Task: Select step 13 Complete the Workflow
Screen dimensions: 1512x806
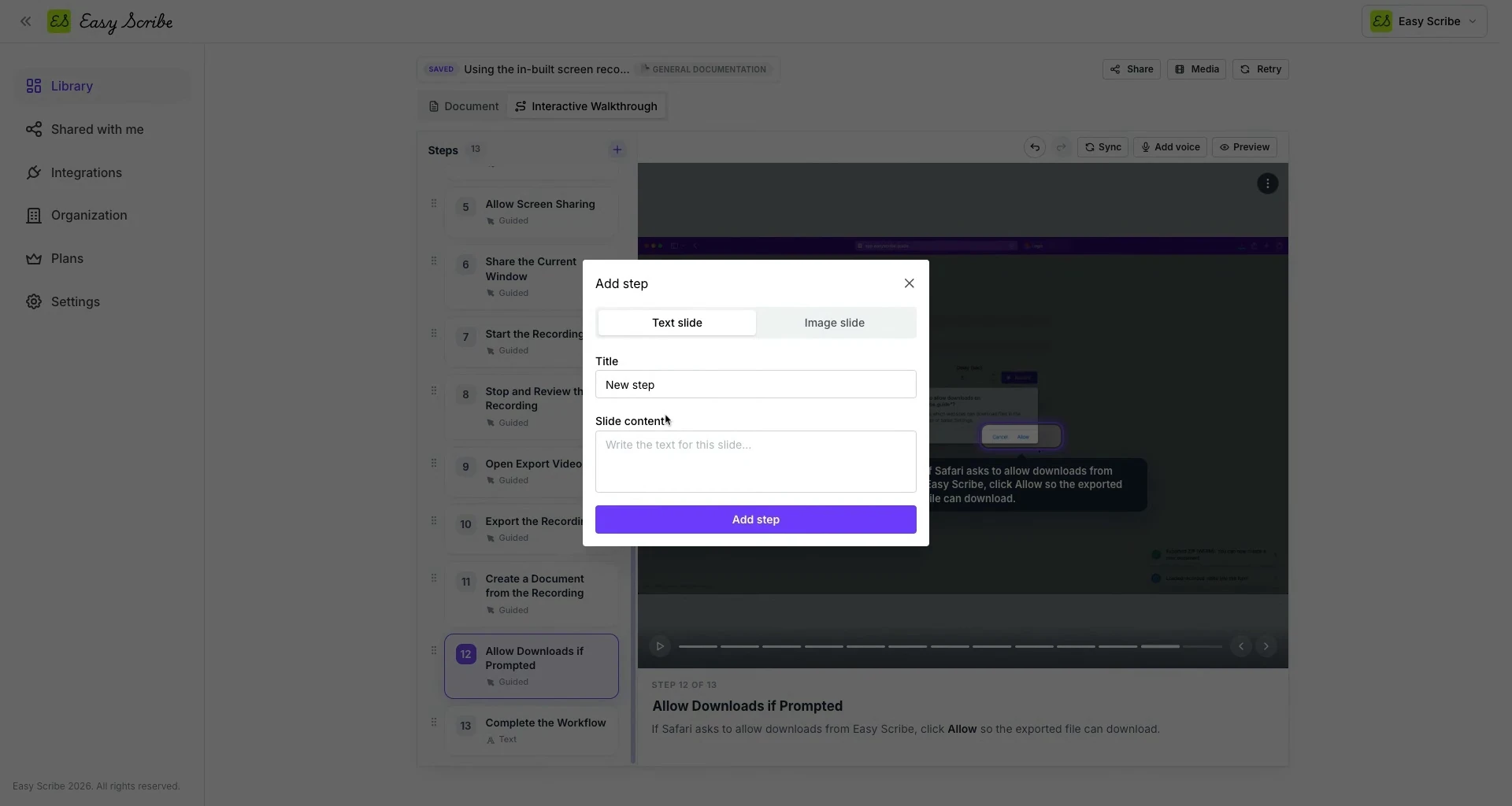Action: [531, 730]
